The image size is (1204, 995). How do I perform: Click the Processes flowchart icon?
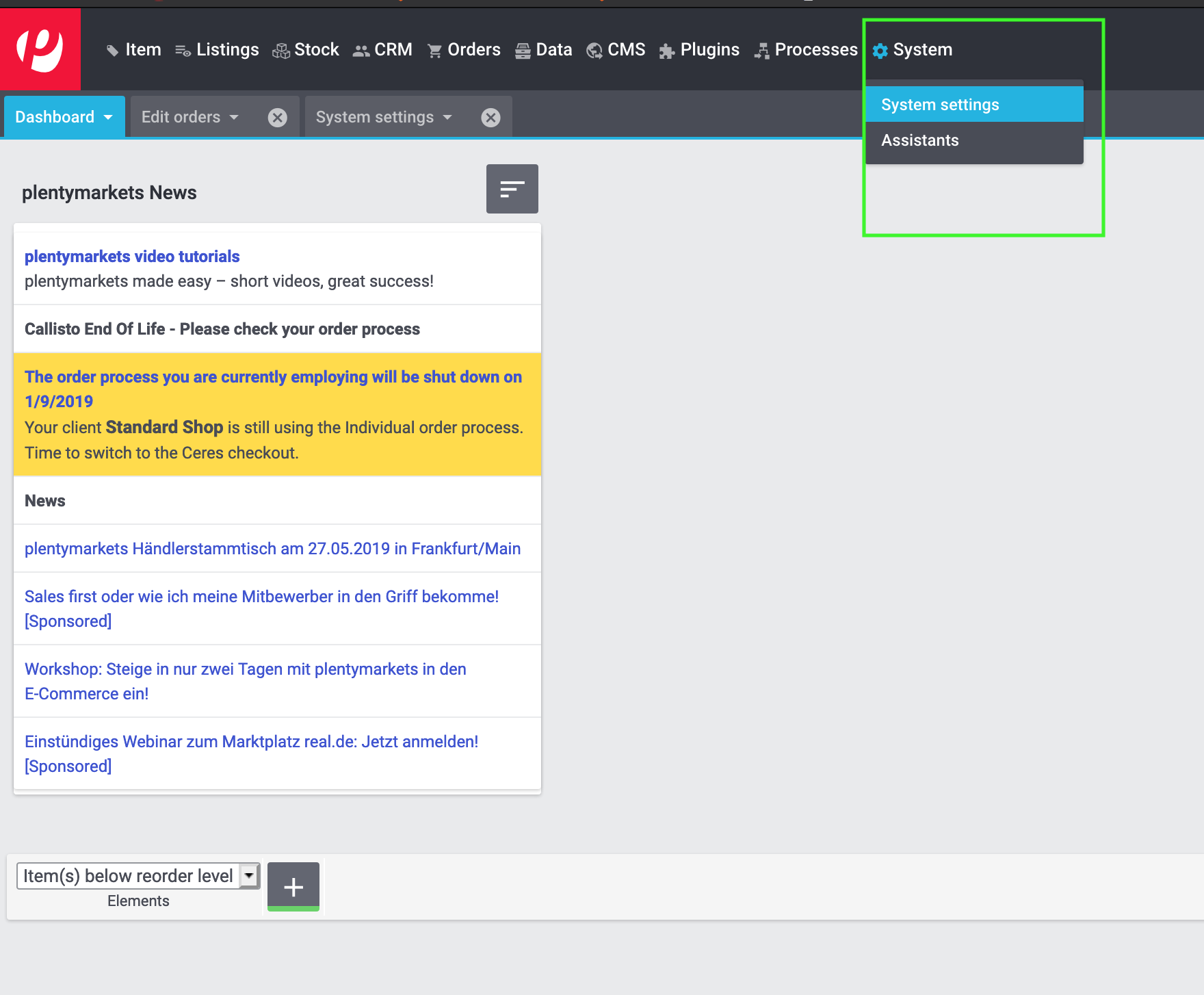(761, 51)
